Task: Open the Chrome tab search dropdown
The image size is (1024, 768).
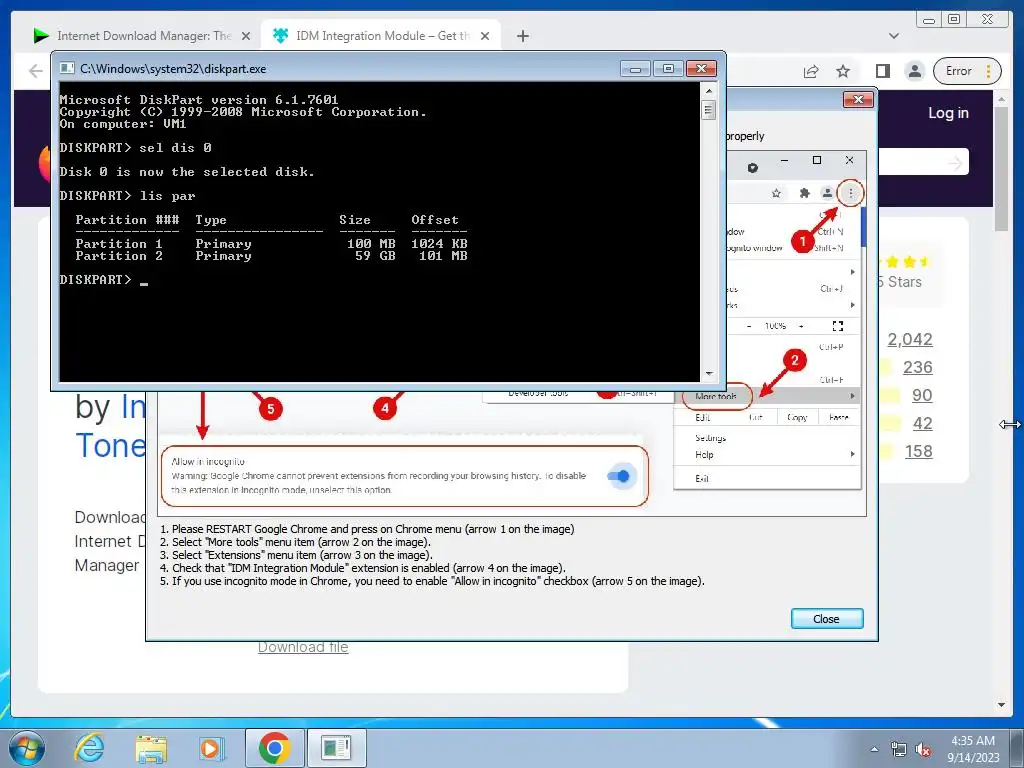Action: [x=894, y=36]
